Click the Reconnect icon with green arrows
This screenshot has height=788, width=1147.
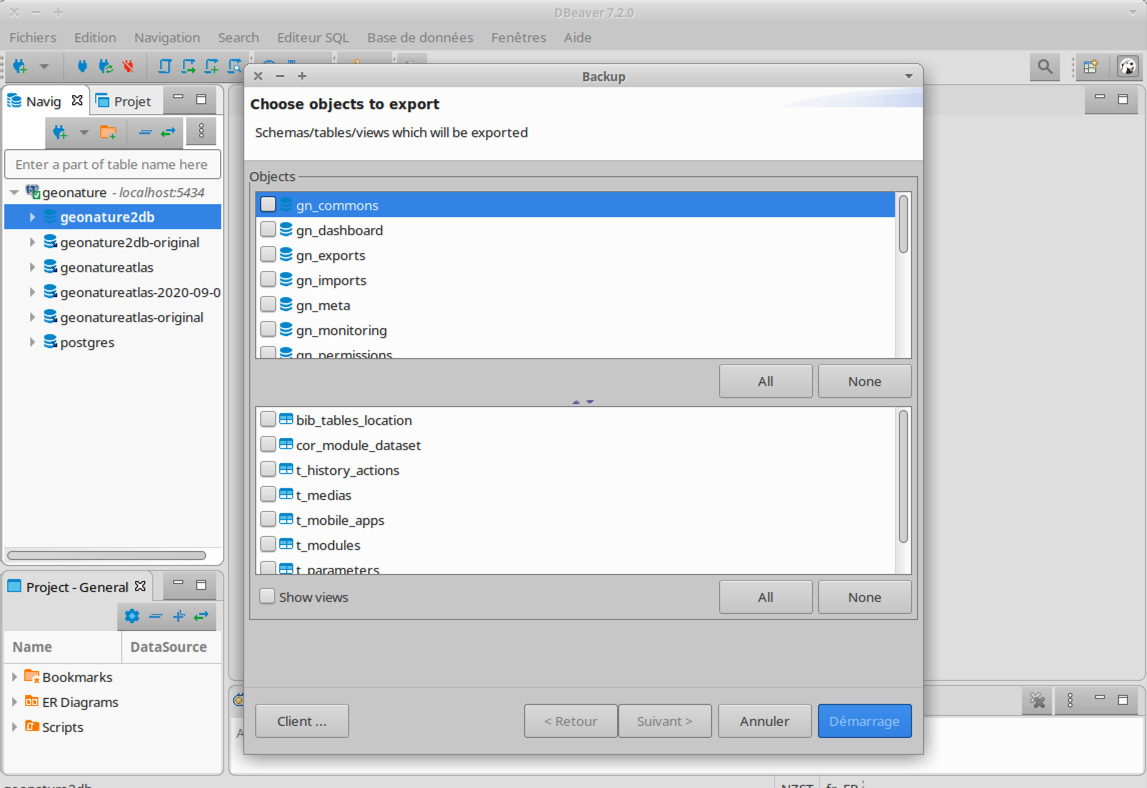106,67
